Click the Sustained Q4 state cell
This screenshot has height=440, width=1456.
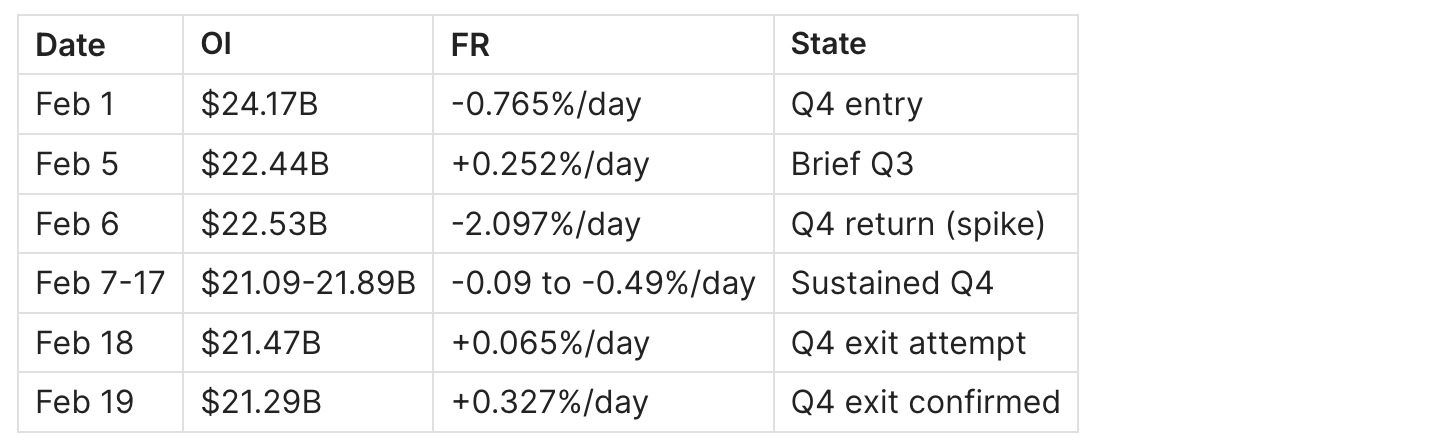(x=892, y=283)
